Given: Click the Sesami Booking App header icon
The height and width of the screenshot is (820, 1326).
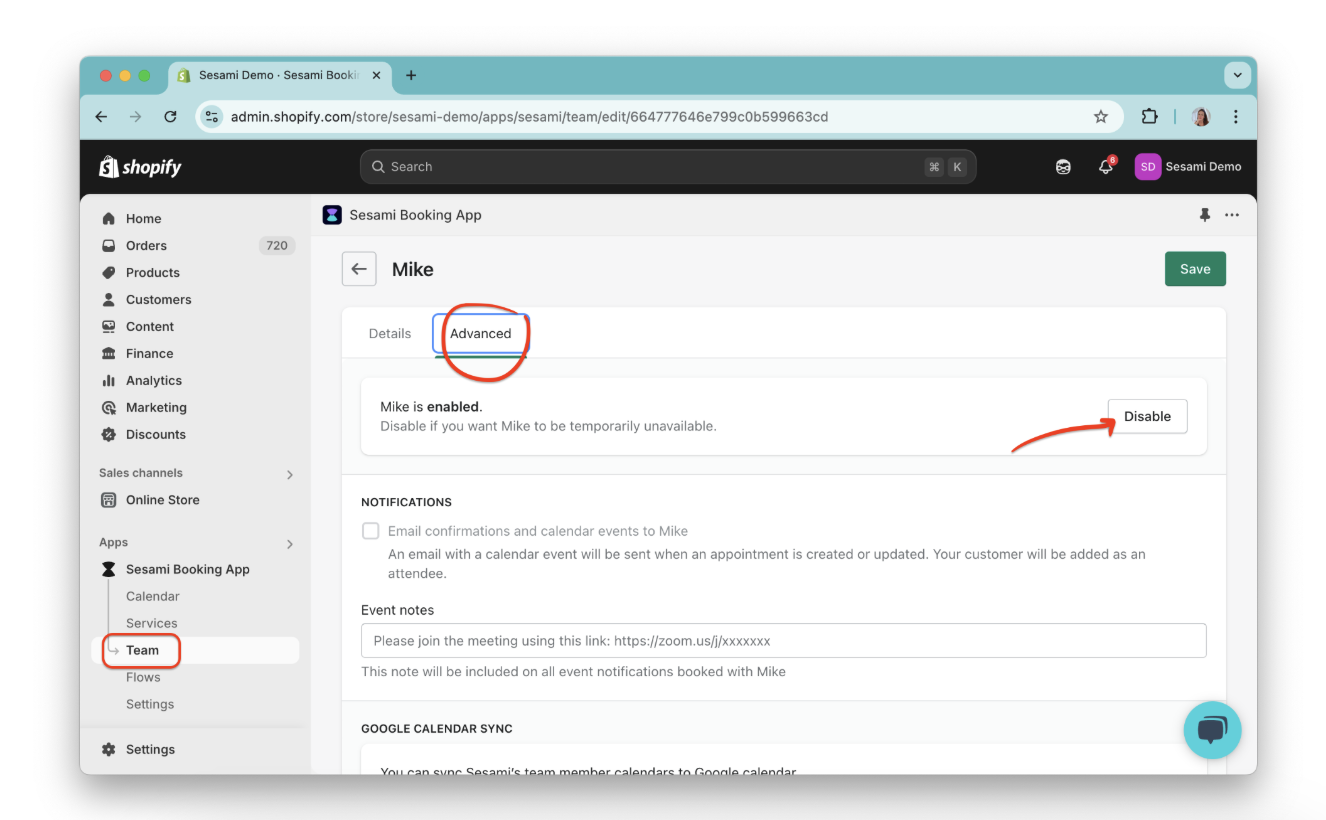Looking at the screenshot, I should click(x=332, y=215).
